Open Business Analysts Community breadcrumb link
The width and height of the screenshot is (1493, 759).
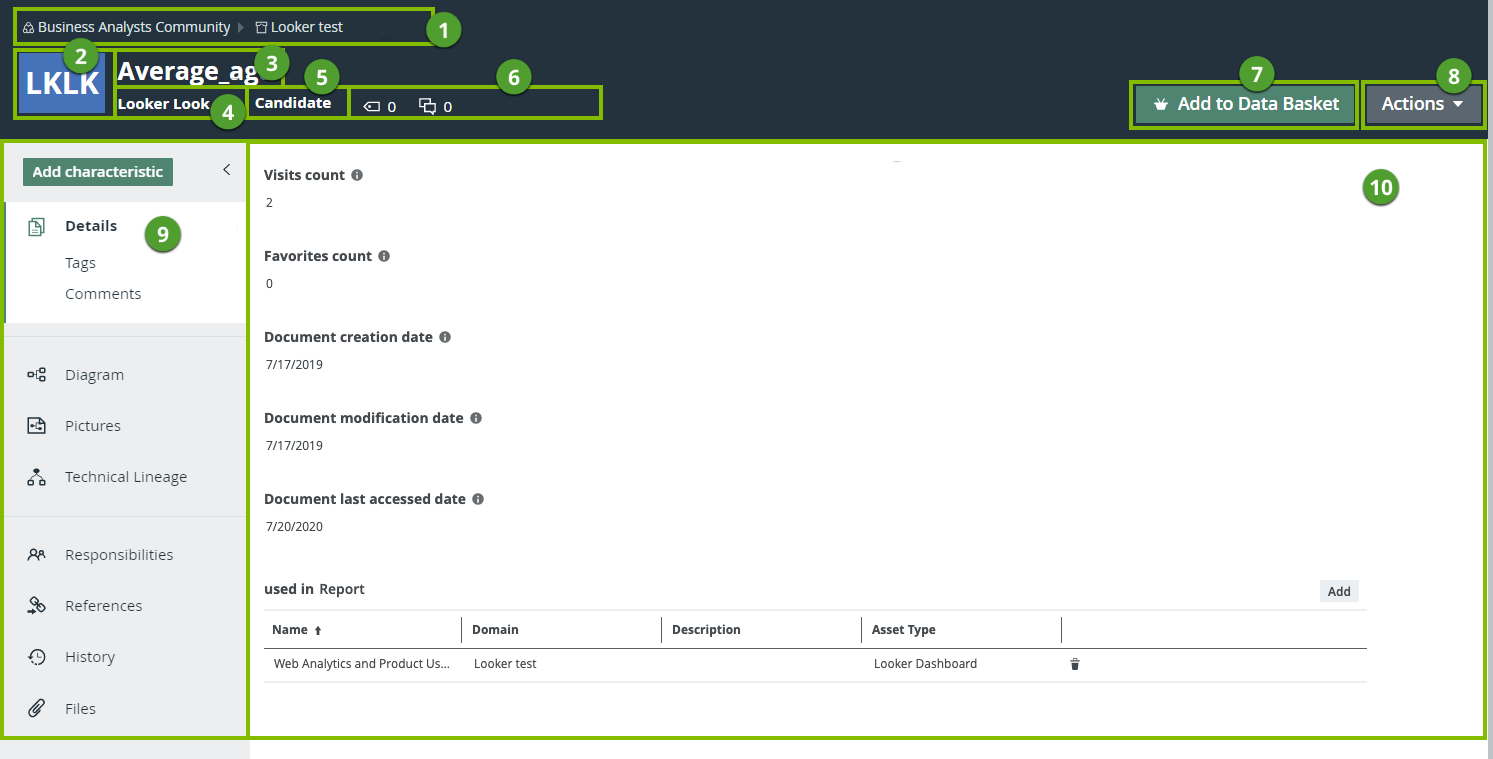coord(133,27)
